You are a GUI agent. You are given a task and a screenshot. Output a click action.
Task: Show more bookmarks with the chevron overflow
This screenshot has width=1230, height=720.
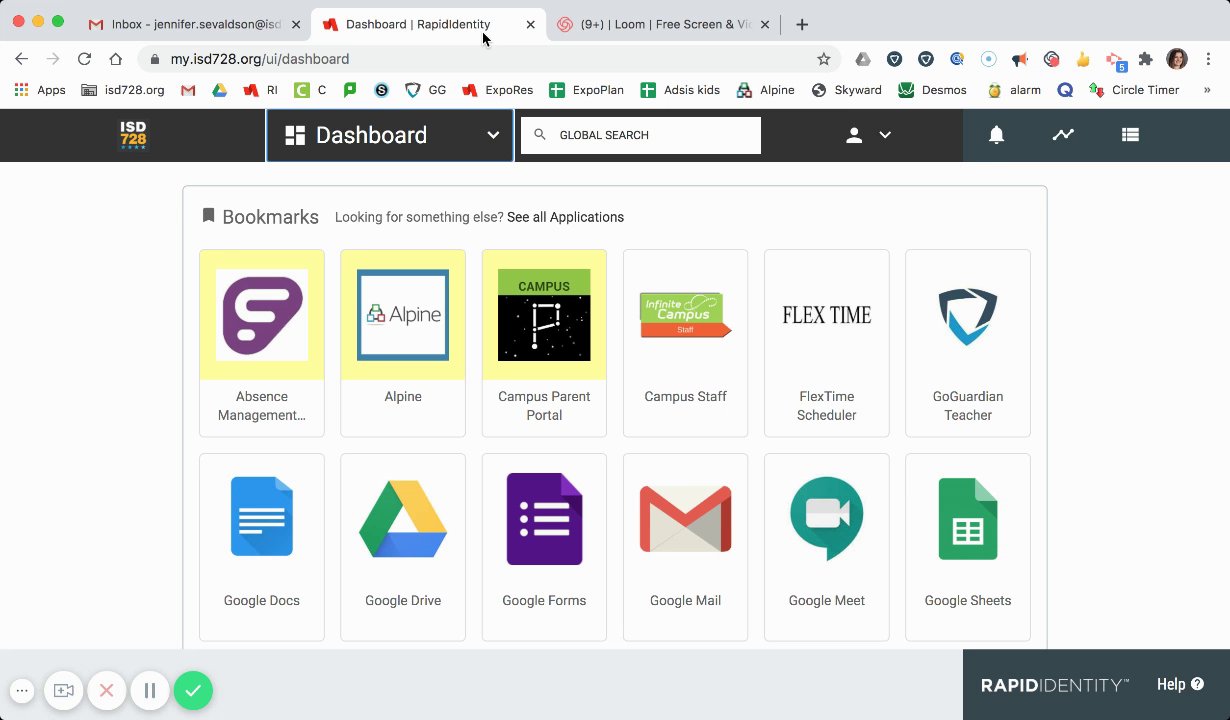coord(1207,90)
